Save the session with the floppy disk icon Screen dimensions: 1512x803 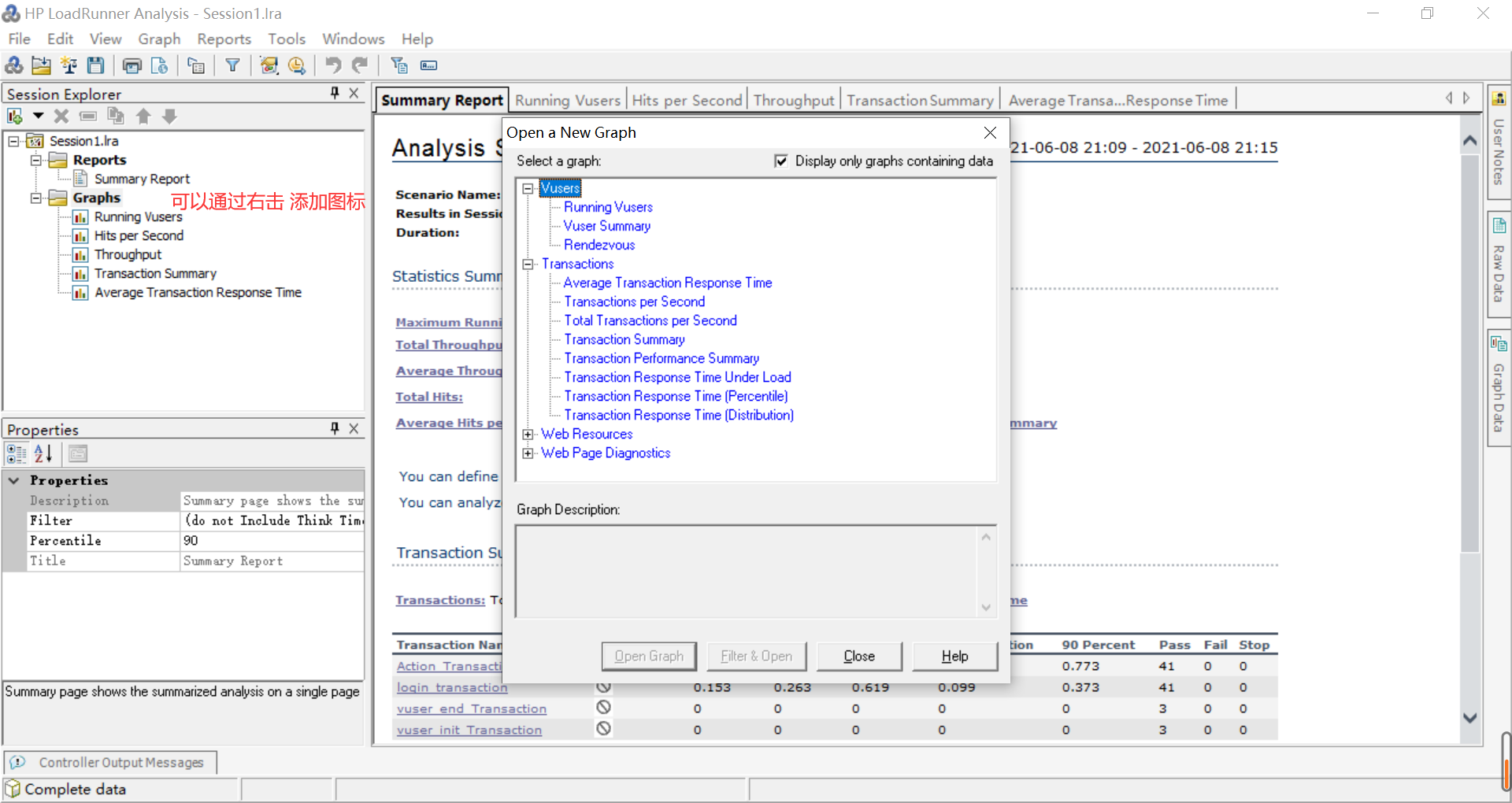95,65
